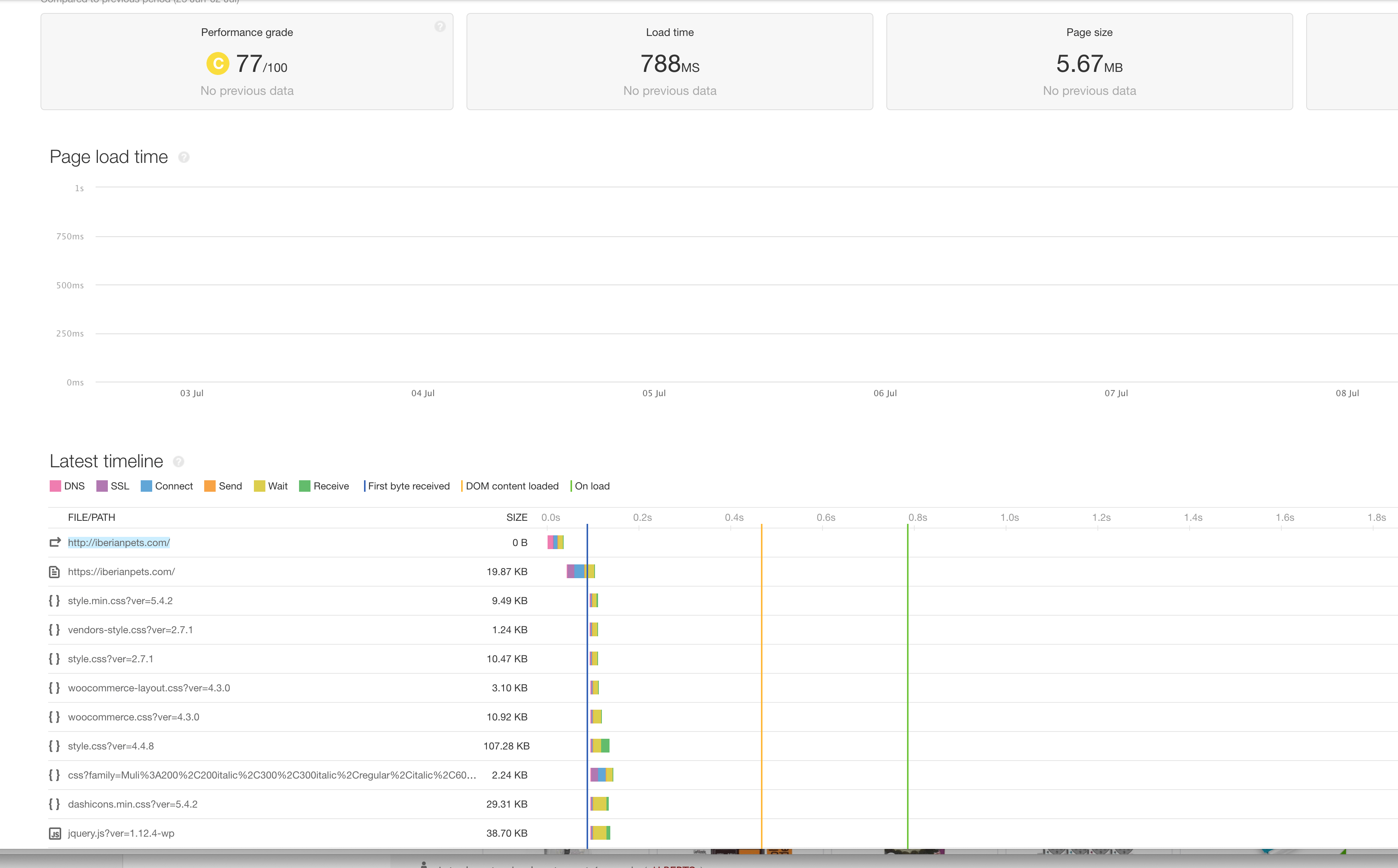The width and height of the screenshot is (1398, 868).
Task: Click the redirect icon beside http://iberianpets.com/
Action: coord(55,543)
